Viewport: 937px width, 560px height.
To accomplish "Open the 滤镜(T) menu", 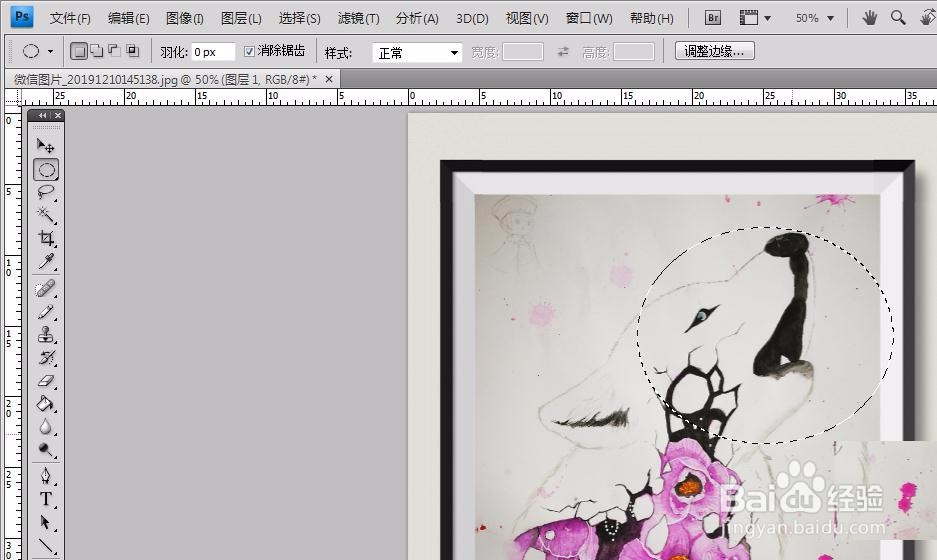I will pos(358,19).
